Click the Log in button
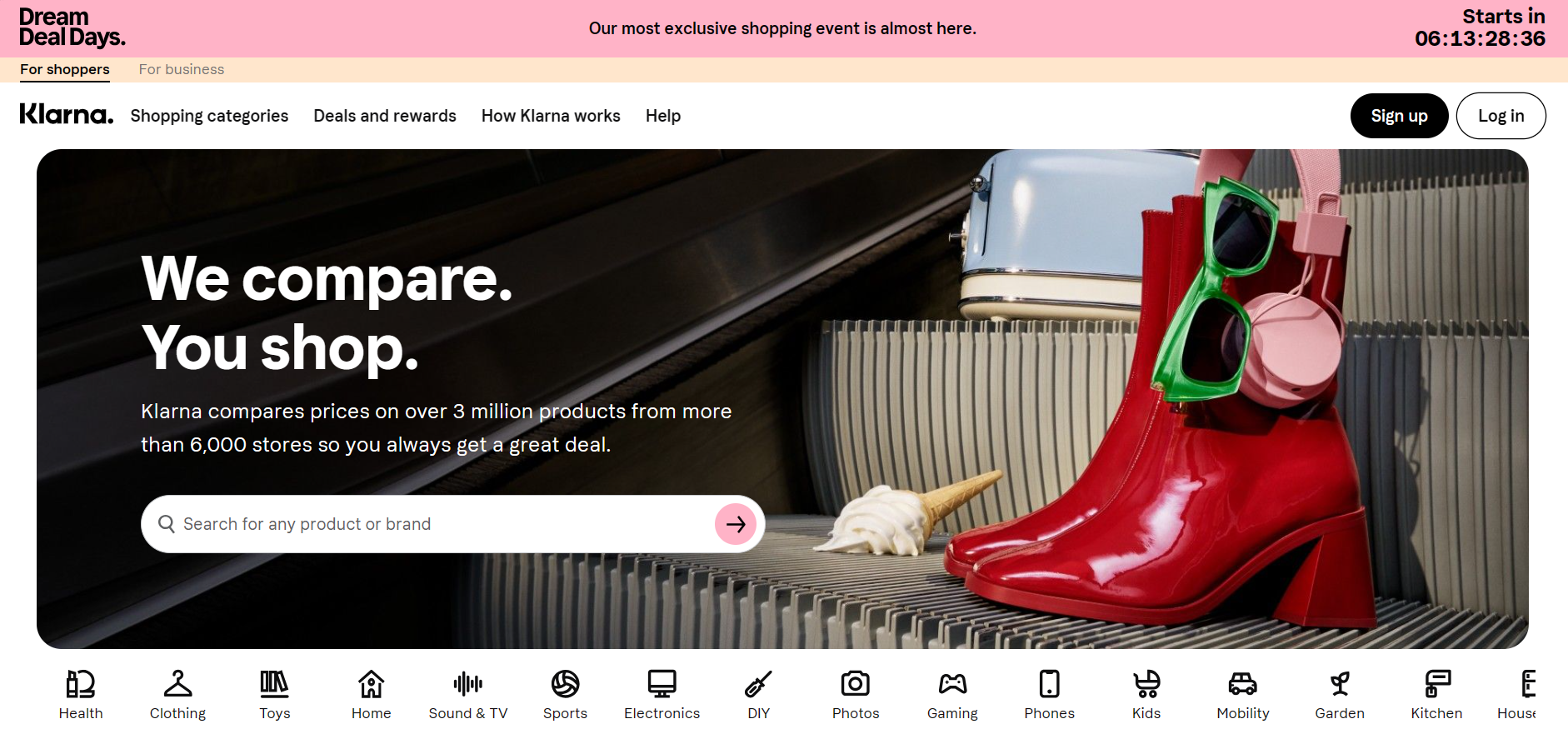The image size is (1568, 729). (x=1501, y=116)
